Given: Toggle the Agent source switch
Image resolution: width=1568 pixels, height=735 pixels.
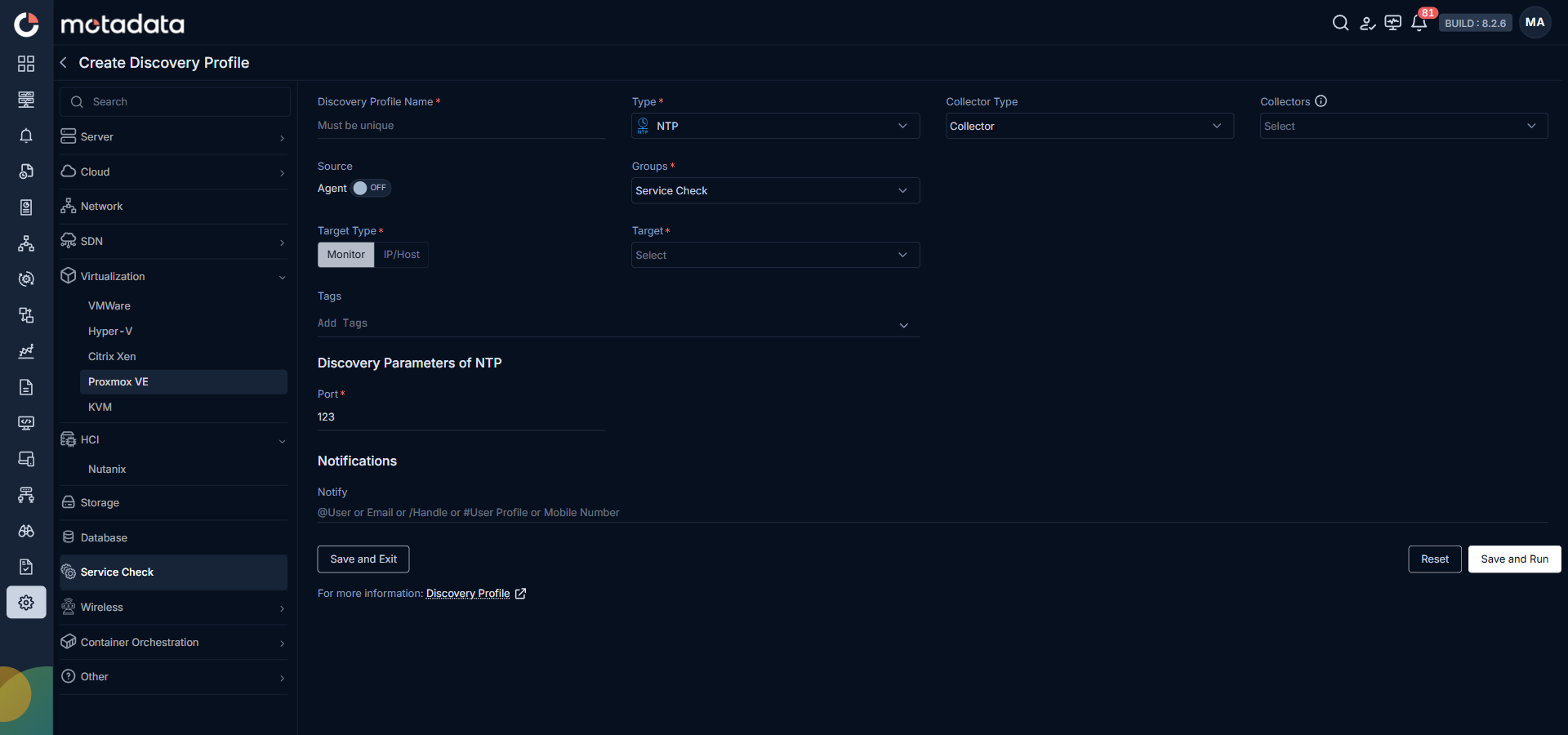Looking at the screenshot, I should (372, 188).
